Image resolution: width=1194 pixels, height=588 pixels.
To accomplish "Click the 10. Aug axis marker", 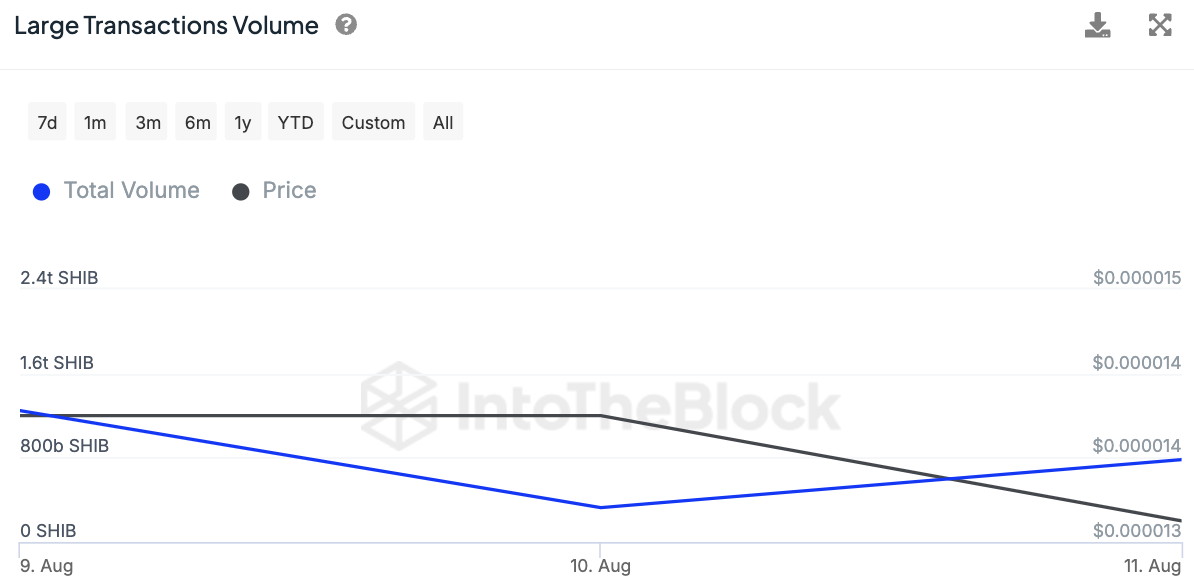I will coord(600,566).
